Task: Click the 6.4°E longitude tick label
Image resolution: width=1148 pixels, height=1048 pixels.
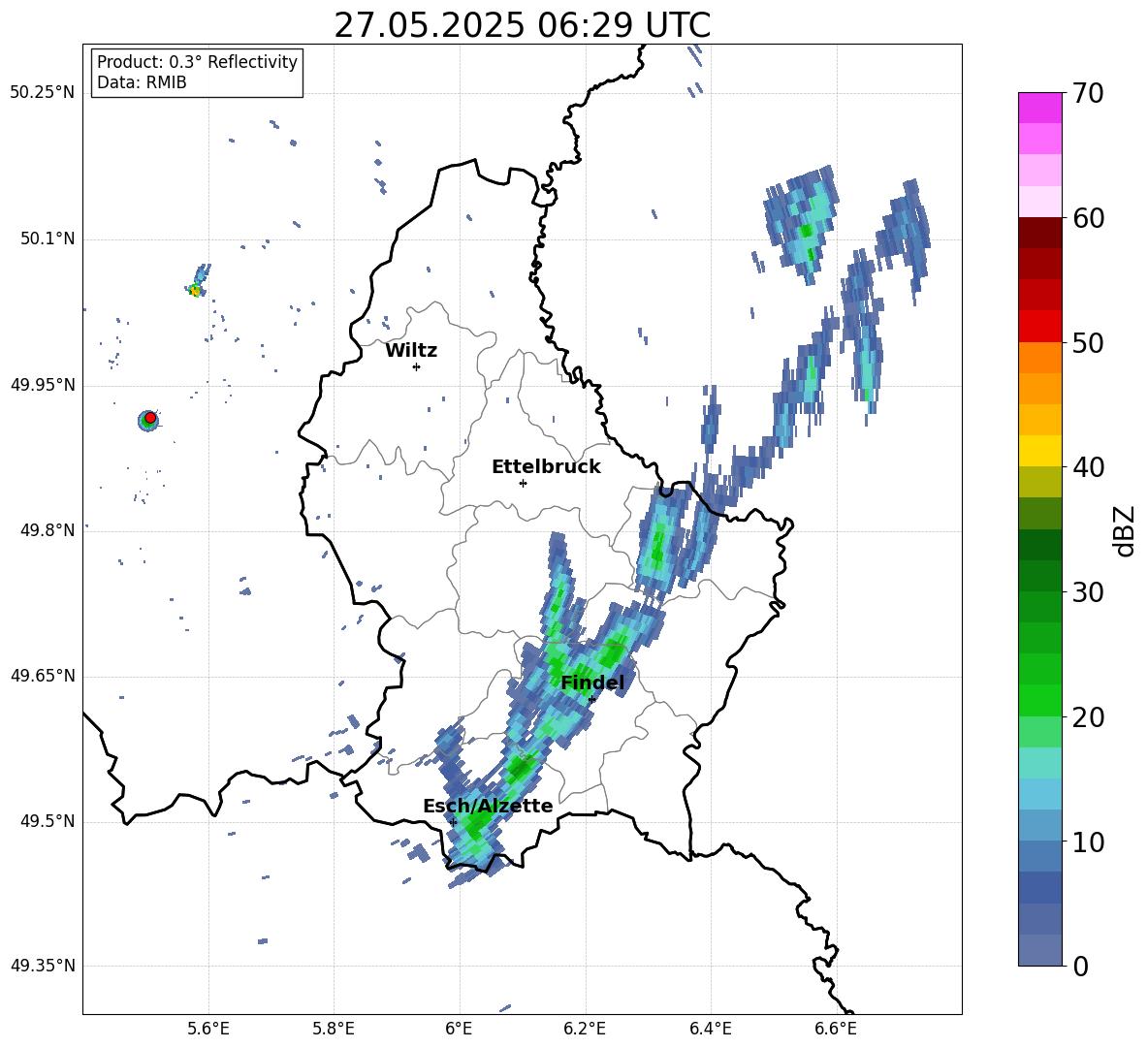Action: point(710,1029)
